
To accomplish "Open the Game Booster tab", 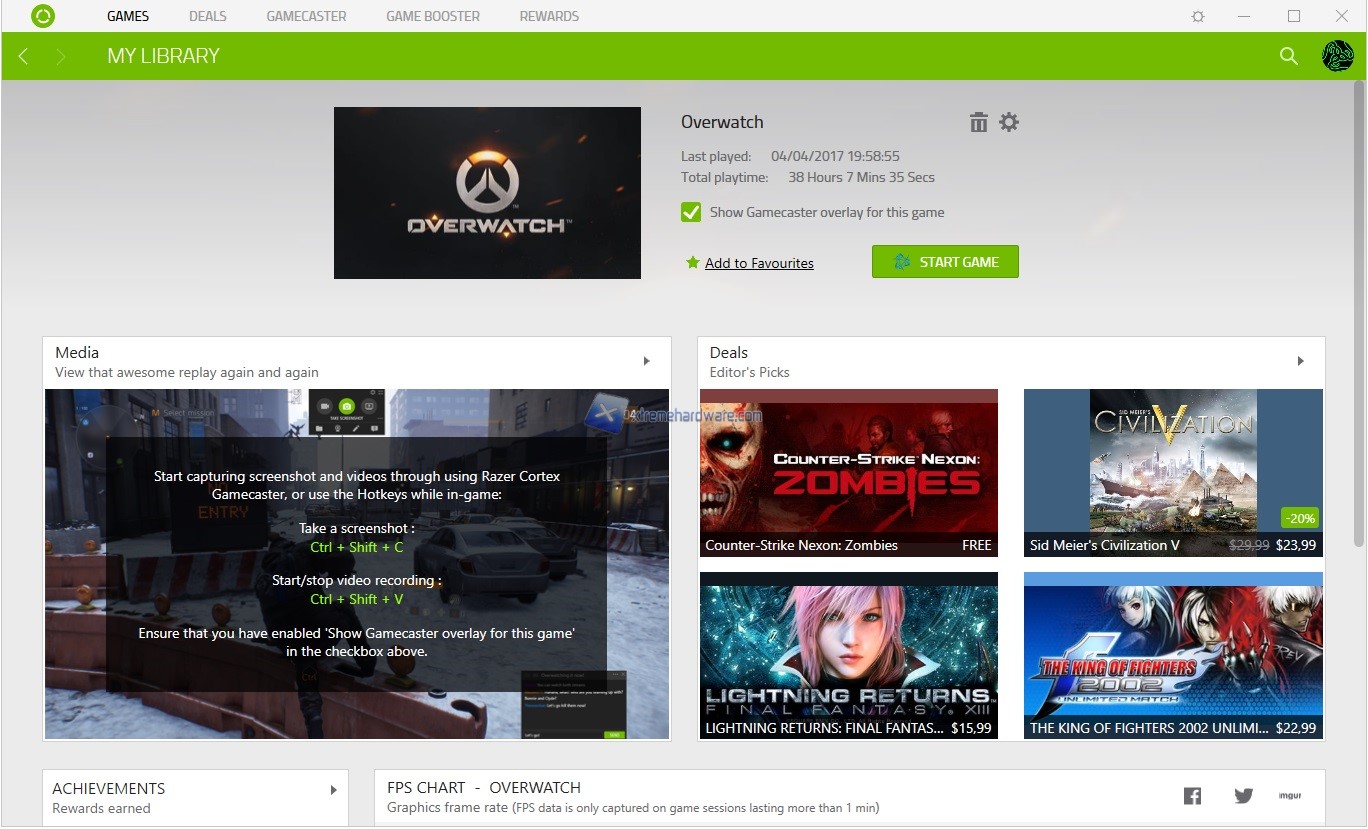I will pos(432,16).
